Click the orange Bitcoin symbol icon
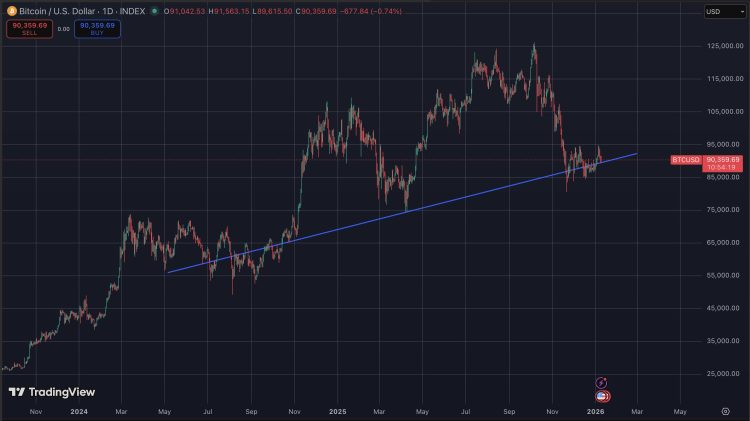The width and height of the screenshot is (750, 421). click(11, 11)
